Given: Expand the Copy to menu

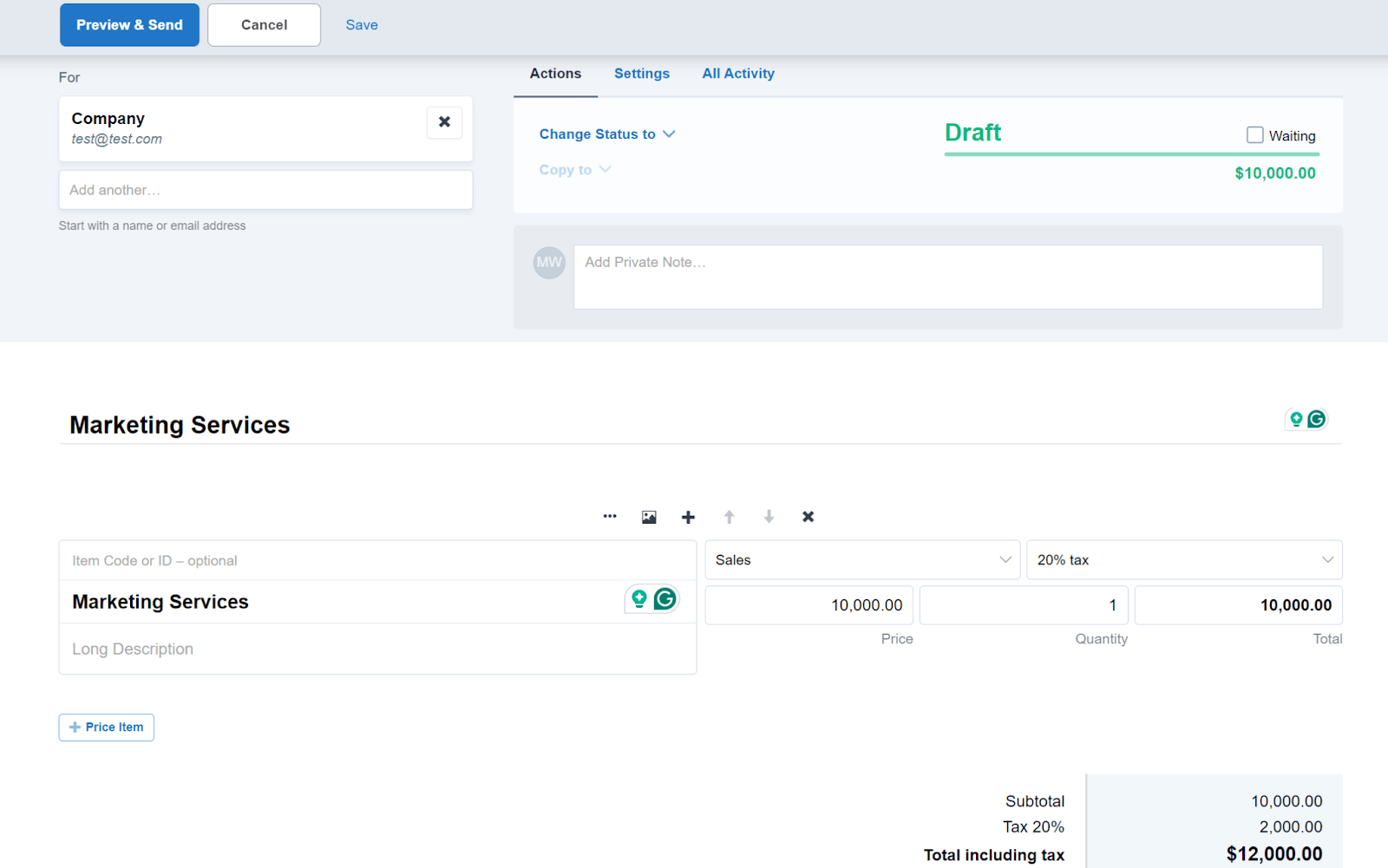Looking at the screenshot, I should (x=574, y=170).
